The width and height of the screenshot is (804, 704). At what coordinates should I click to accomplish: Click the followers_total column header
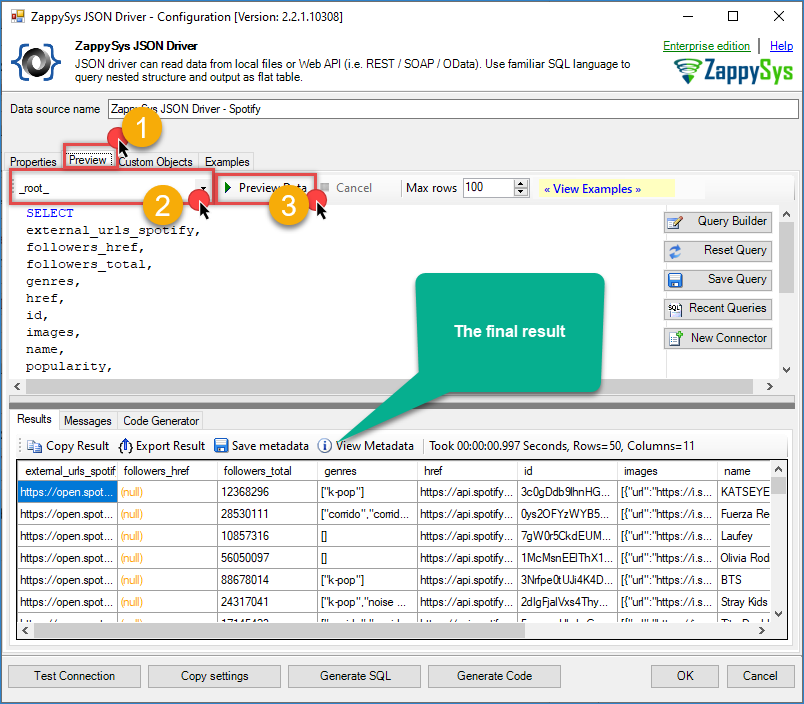coord(268,471)
